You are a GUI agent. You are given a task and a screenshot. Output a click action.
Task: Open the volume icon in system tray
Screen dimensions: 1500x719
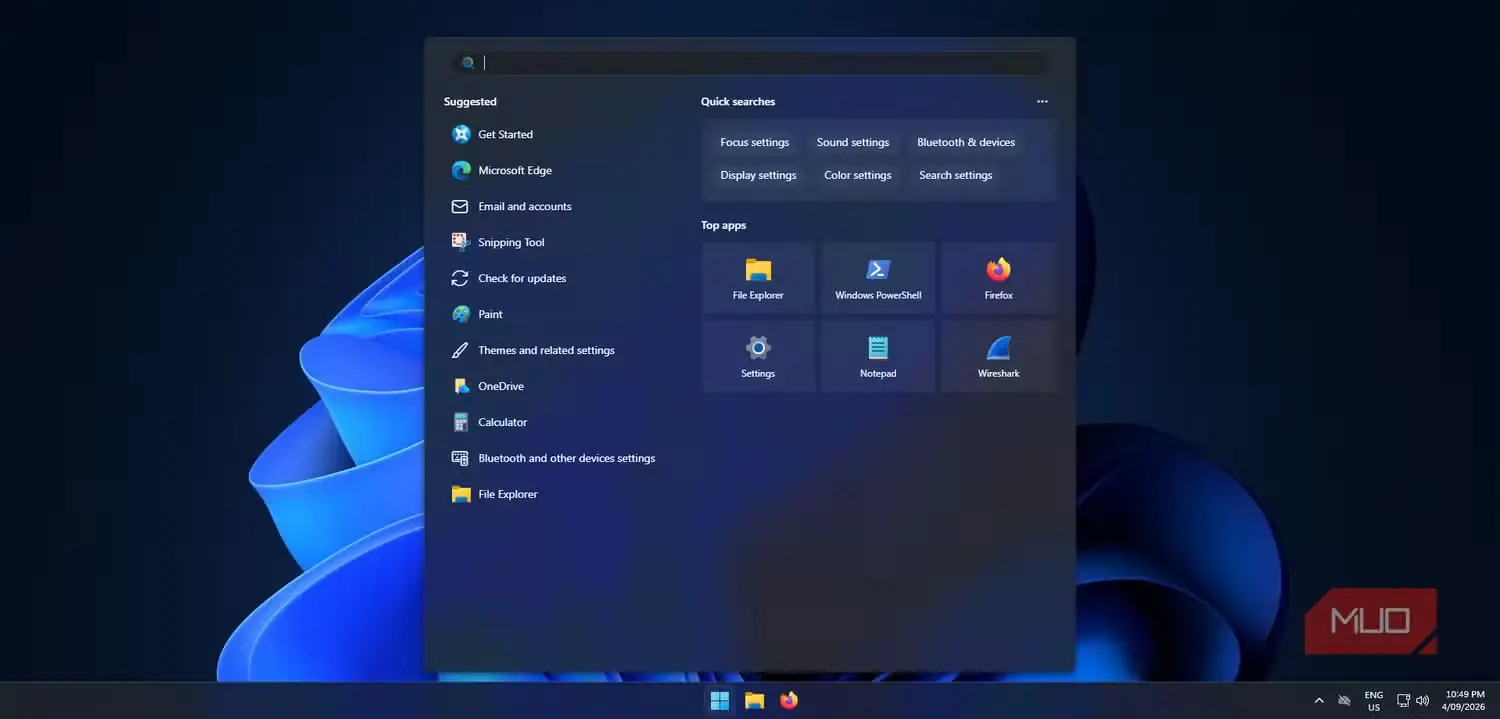[1423, 701]
